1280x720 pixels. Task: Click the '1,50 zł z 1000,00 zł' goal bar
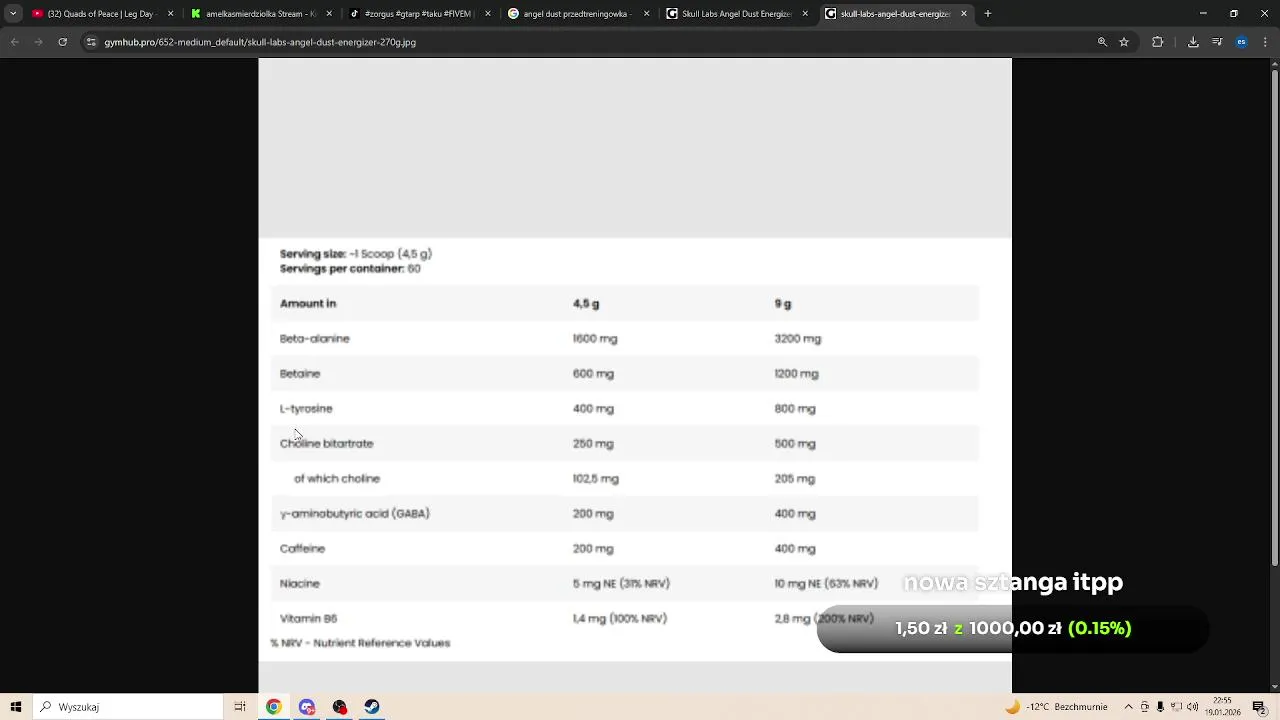click(x=1013, y=629)
